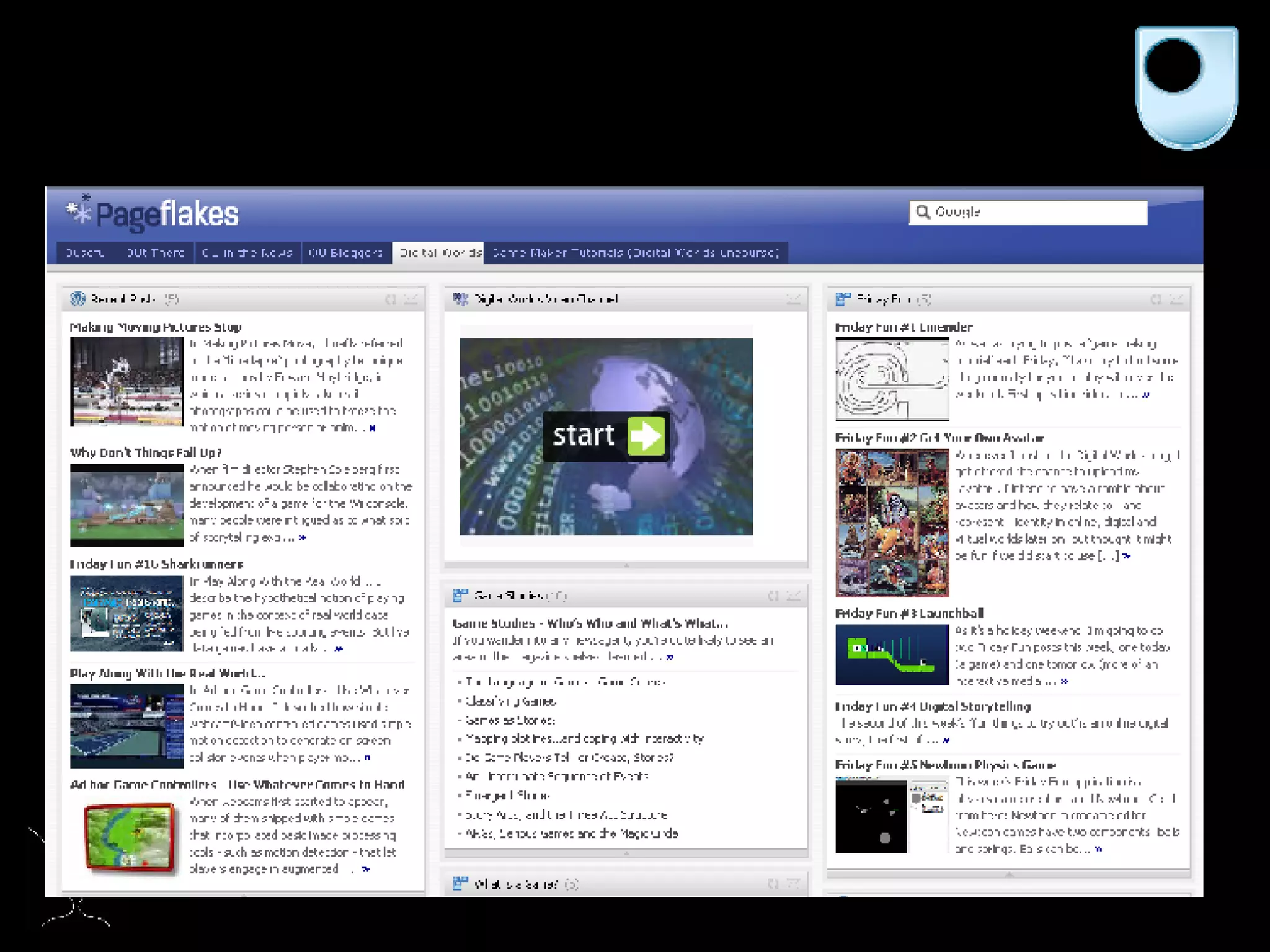Click the Game Studies widget feed icon
Image resolution: width=1270 pixels, height=952 pixels.
[460, 596]
